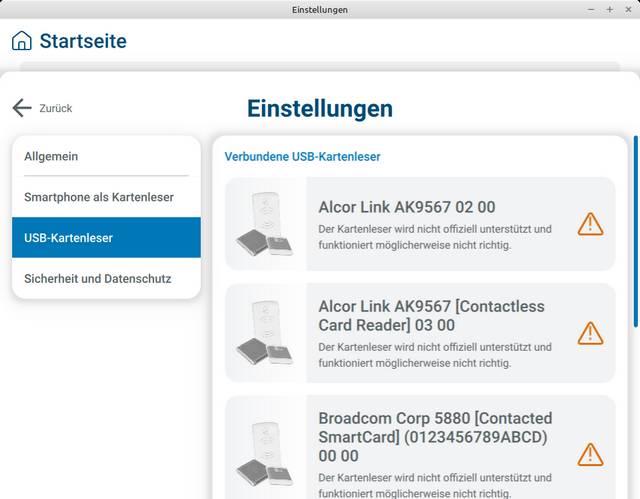Click card reader image of Alcor Contactless reader
This screenshot has height=499, width=640.
pos(265,333)
